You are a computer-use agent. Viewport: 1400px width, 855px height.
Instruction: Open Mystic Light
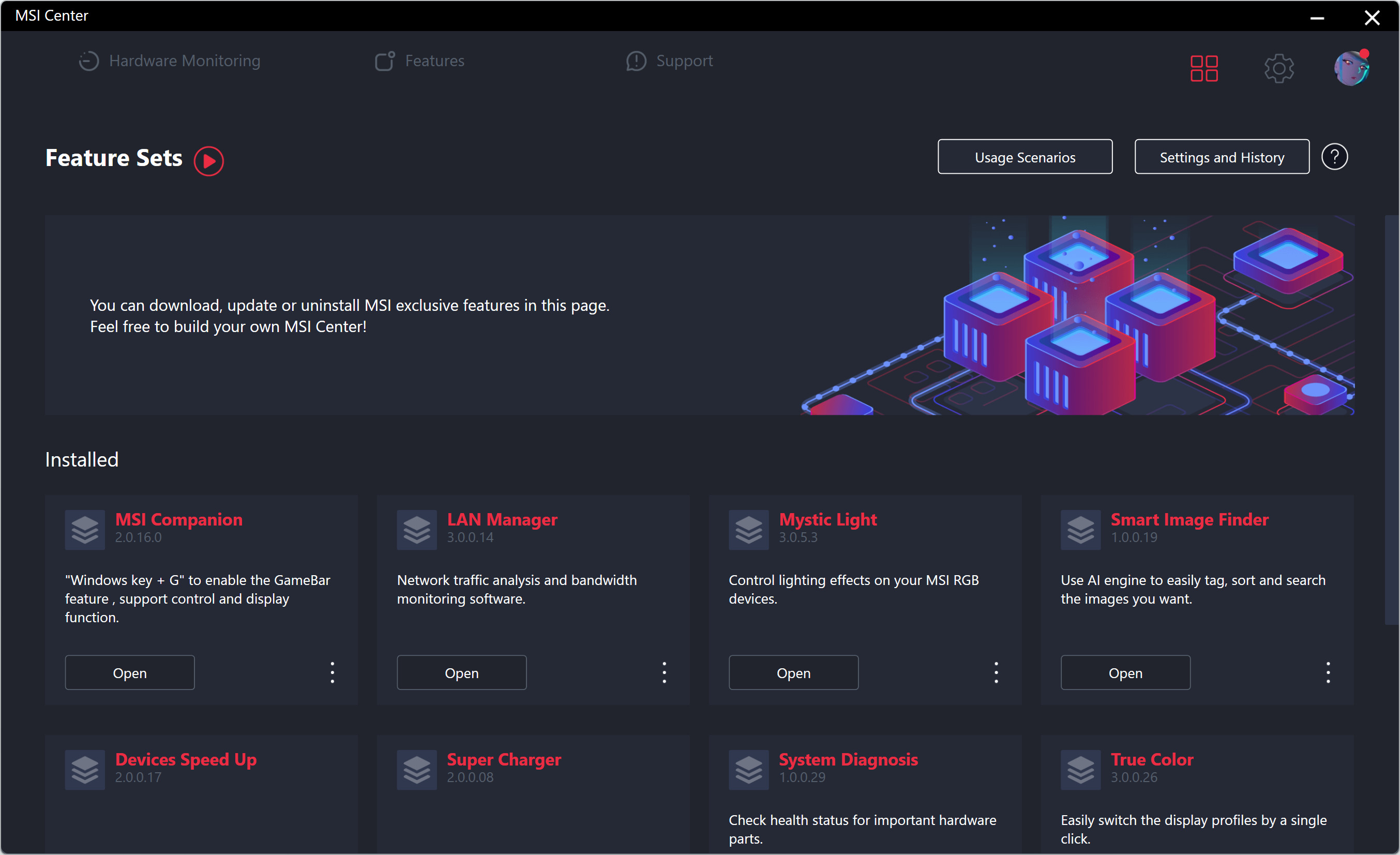[793, 672]
